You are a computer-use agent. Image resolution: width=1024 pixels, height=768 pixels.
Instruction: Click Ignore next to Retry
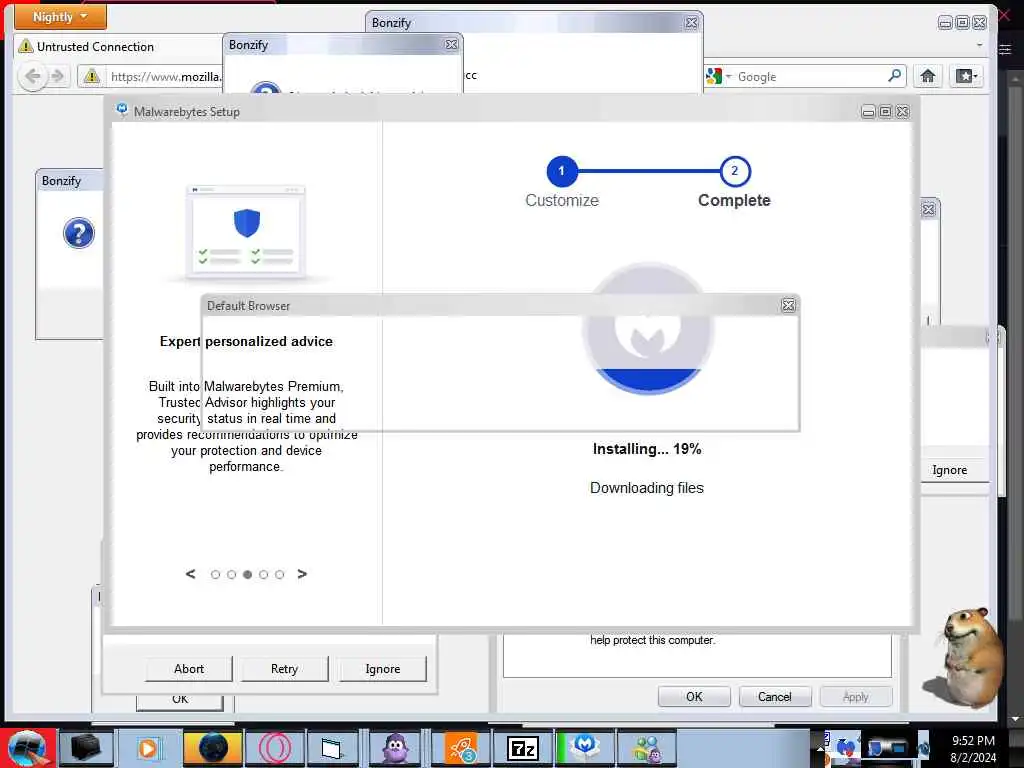383,669
